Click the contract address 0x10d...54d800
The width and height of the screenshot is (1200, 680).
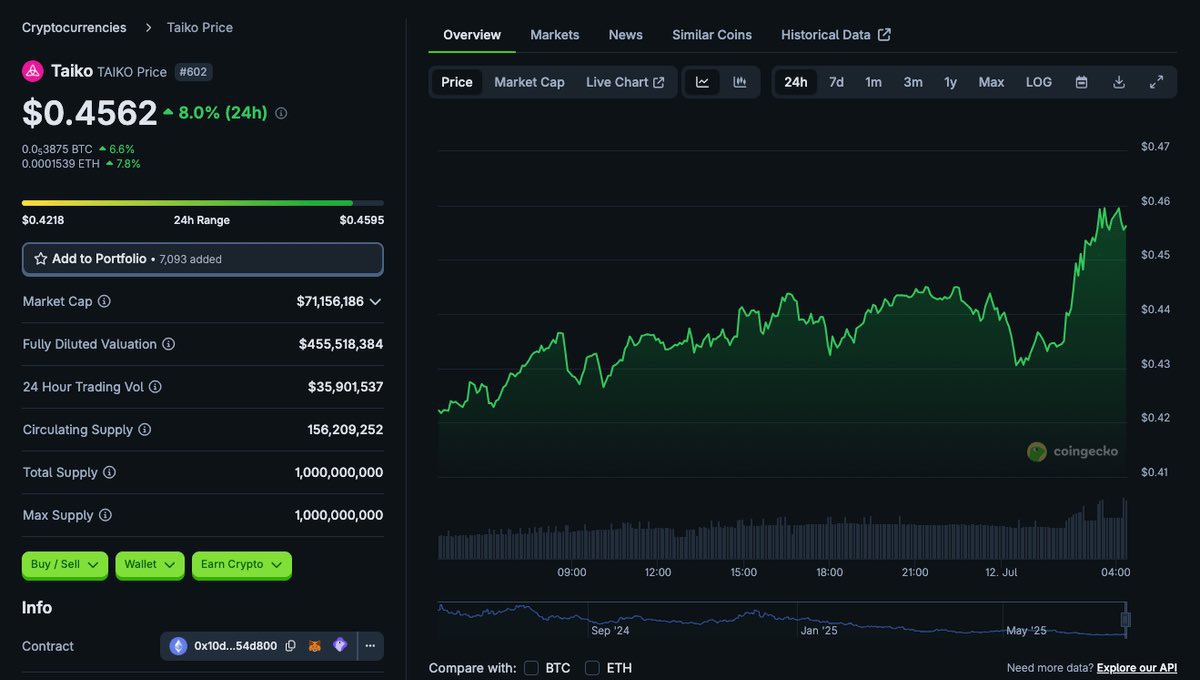(236, 646)
